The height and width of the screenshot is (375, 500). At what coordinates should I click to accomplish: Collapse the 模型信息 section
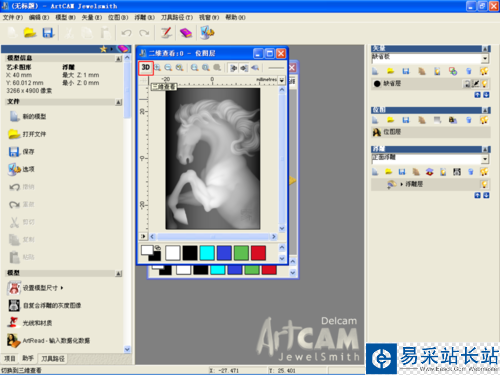tap(119, 59)
